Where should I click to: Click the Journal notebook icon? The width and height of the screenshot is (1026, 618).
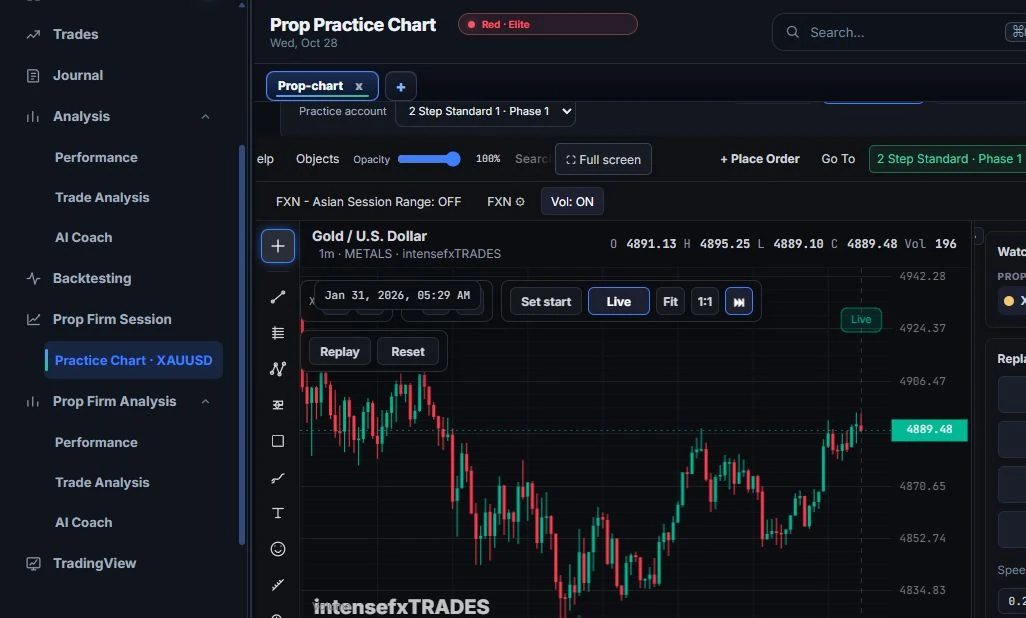click(33, 76)
